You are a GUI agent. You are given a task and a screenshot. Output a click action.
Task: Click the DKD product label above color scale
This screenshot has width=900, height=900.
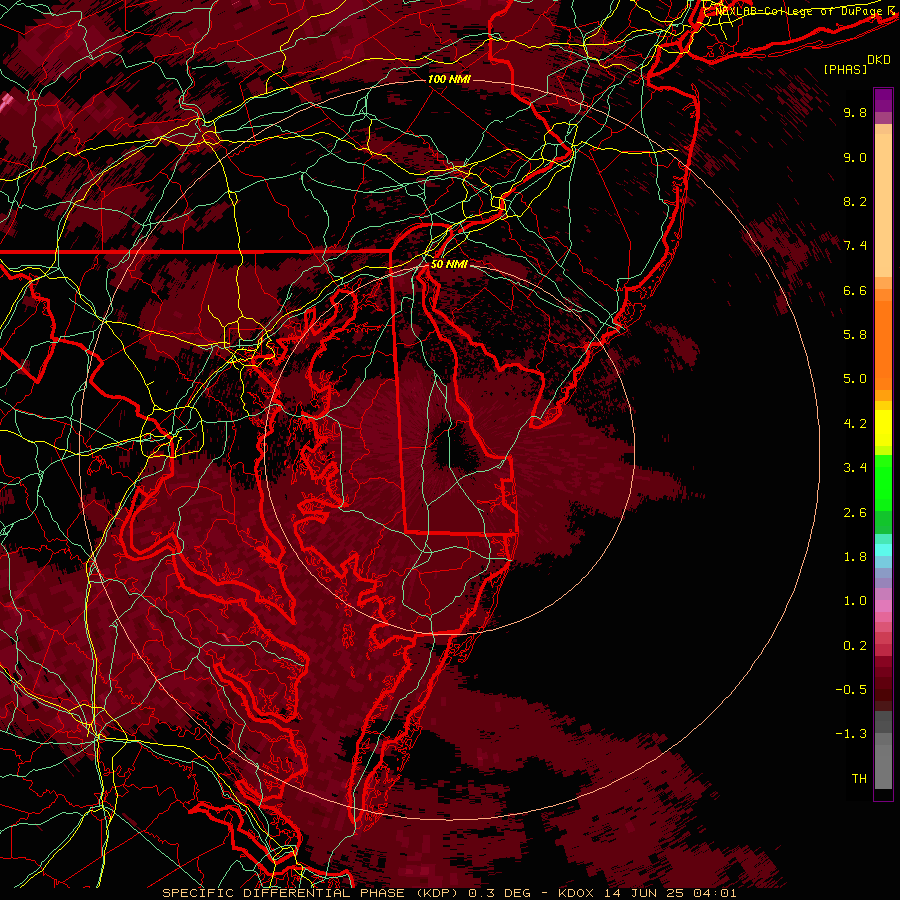(878, 60)
